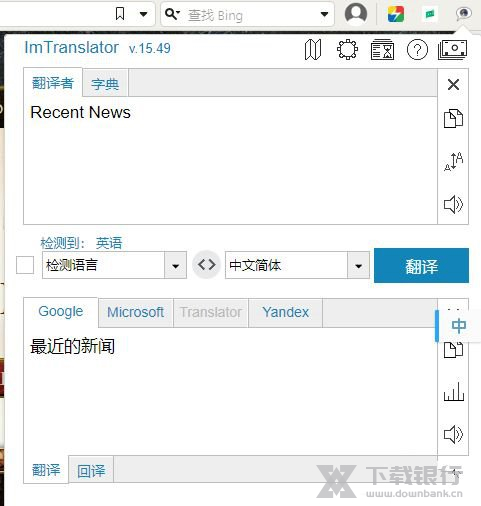Open the bookmark dropdown arrow
The width and height of the screenshot is (481, 506).
pos(143,14)
